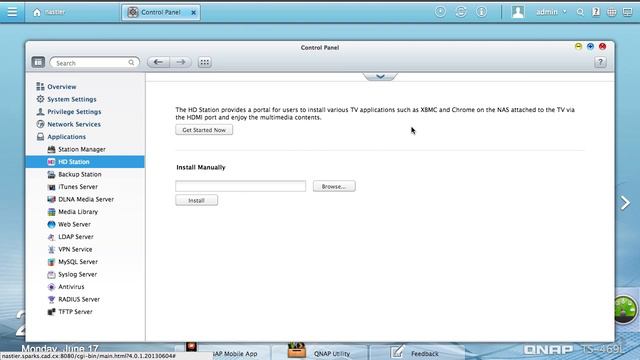
Task: Focus the Control Panel search field
Action: point(94,63)
